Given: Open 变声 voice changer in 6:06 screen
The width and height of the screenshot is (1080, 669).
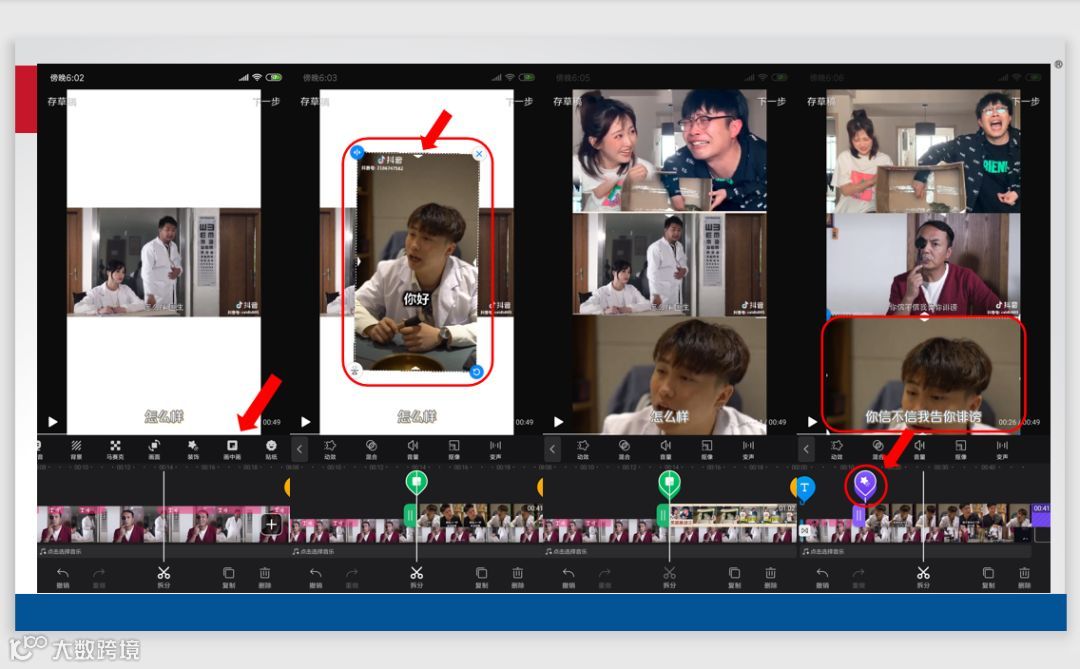Looking at the screenshot, I should pos(1002,449).
